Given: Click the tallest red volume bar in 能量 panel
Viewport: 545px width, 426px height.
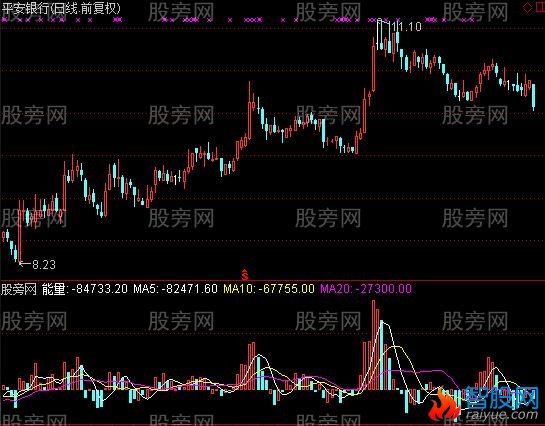Looking at the screenshot, I should tap(374, 345).
